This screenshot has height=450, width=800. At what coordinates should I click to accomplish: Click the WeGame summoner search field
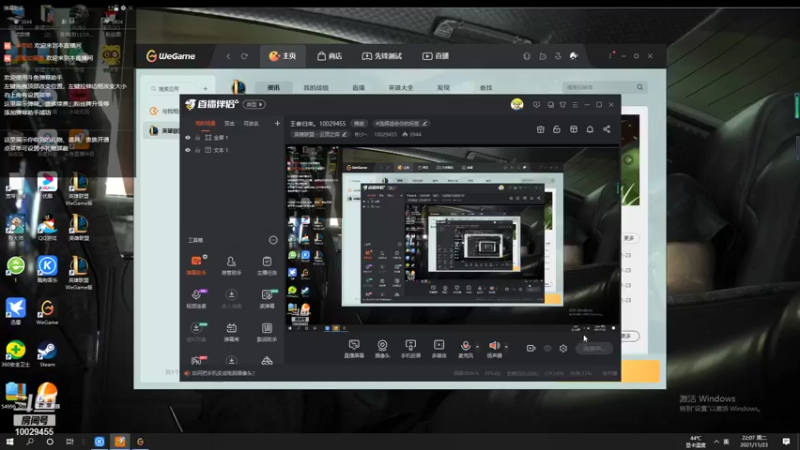point(604,87)
